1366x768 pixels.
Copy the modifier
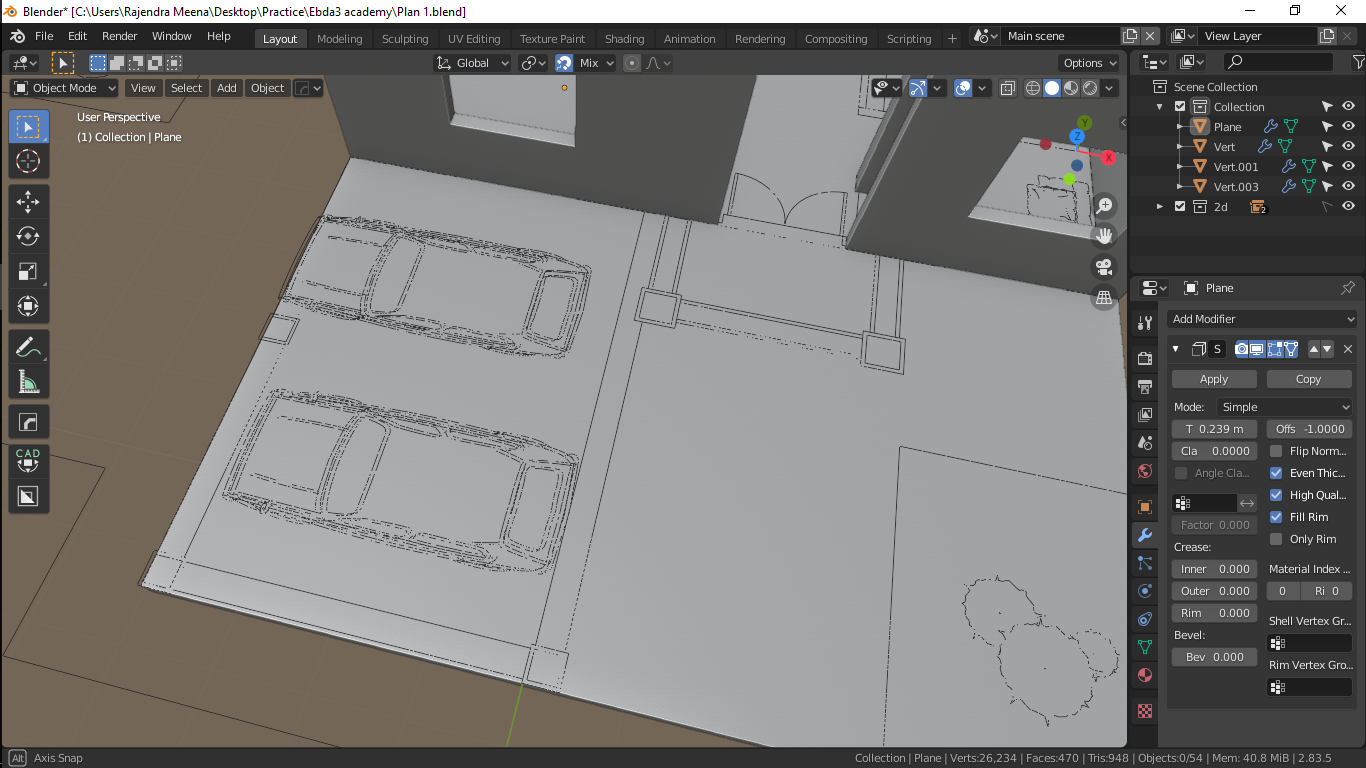click(1308, 379)
